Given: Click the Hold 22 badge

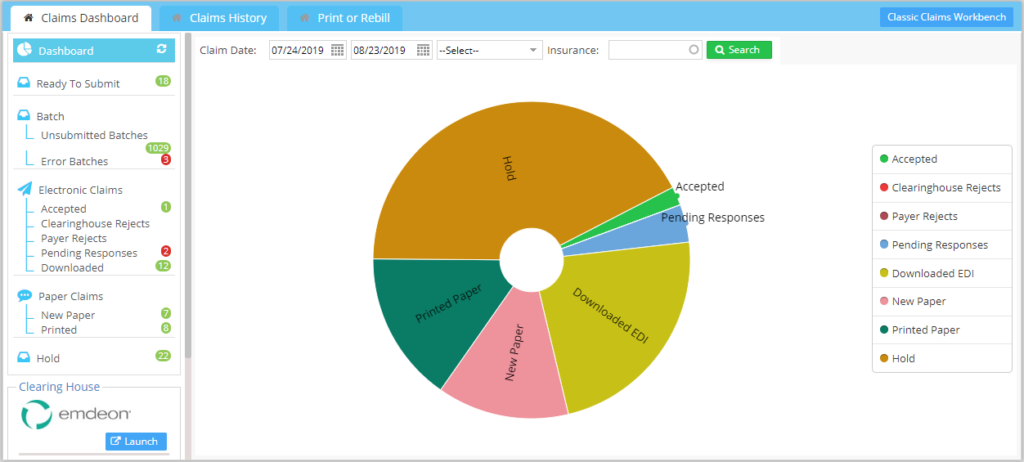Looking at the screenshot, I should (163, 355).
